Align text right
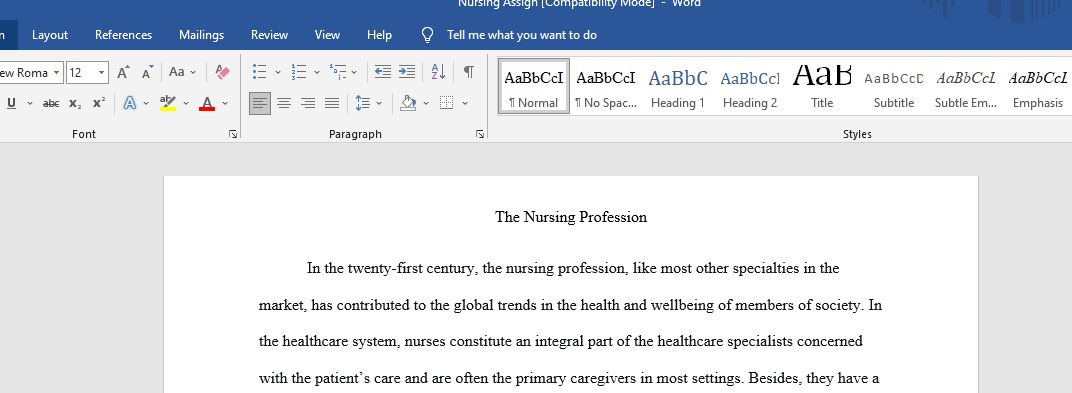Image resolution: width=1072 pixels, height=393 pixels. 308,103
